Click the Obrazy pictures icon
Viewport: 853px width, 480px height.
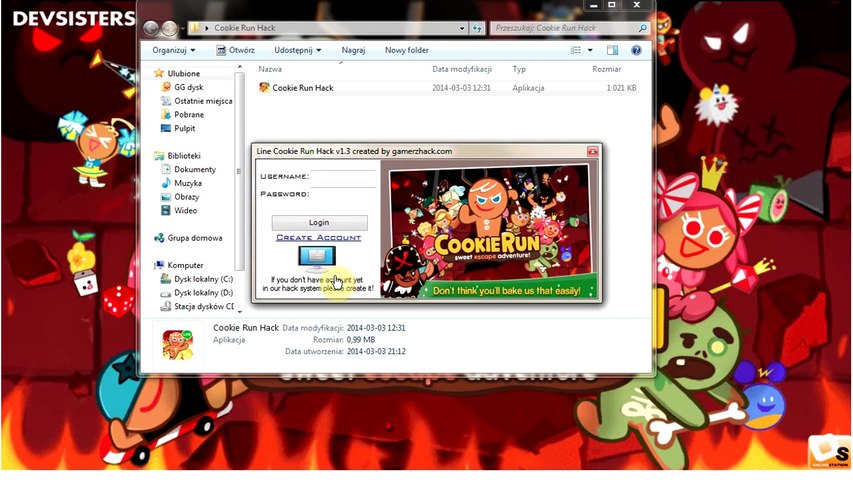pos(166,197)
